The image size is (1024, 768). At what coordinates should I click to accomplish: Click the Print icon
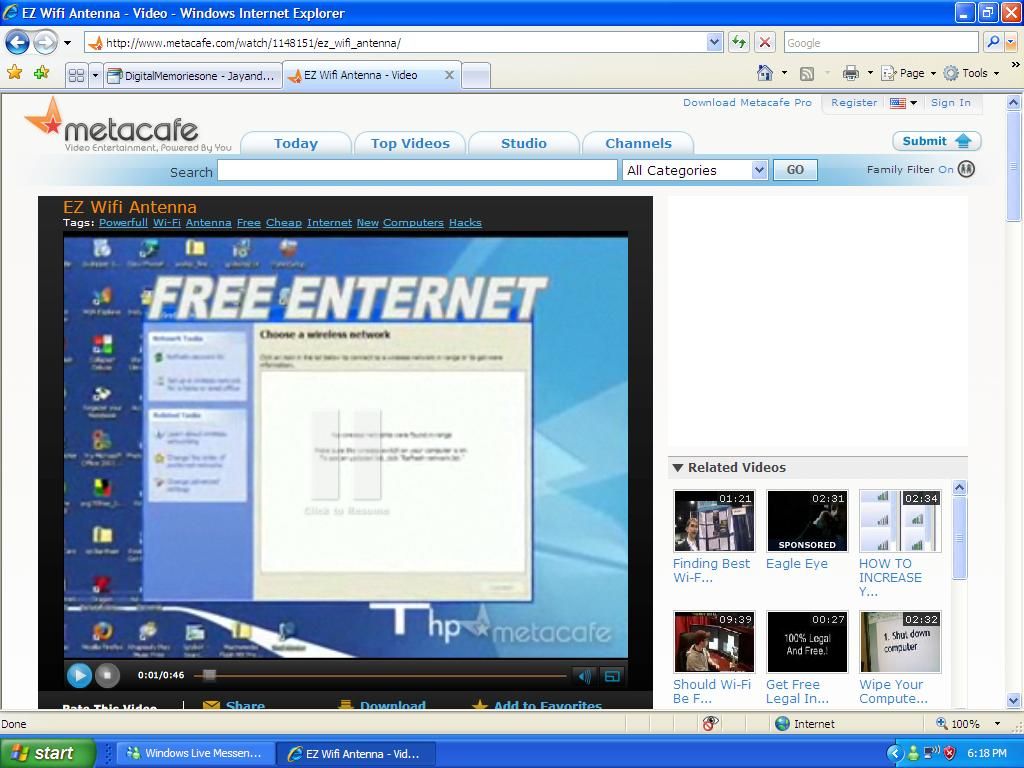click(x=850, y=73)
